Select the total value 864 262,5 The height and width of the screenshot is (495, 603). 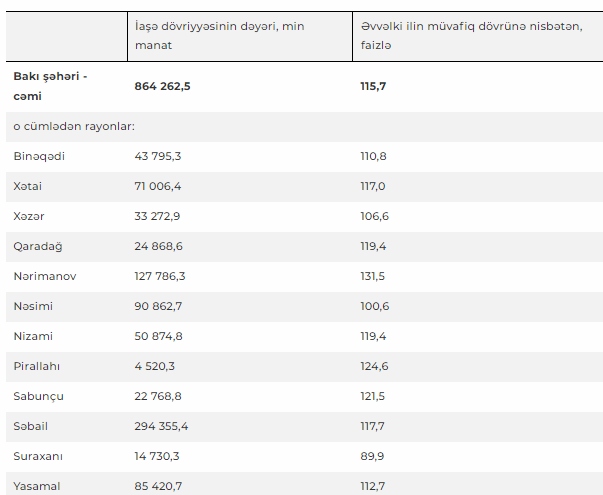pos(162,86)
